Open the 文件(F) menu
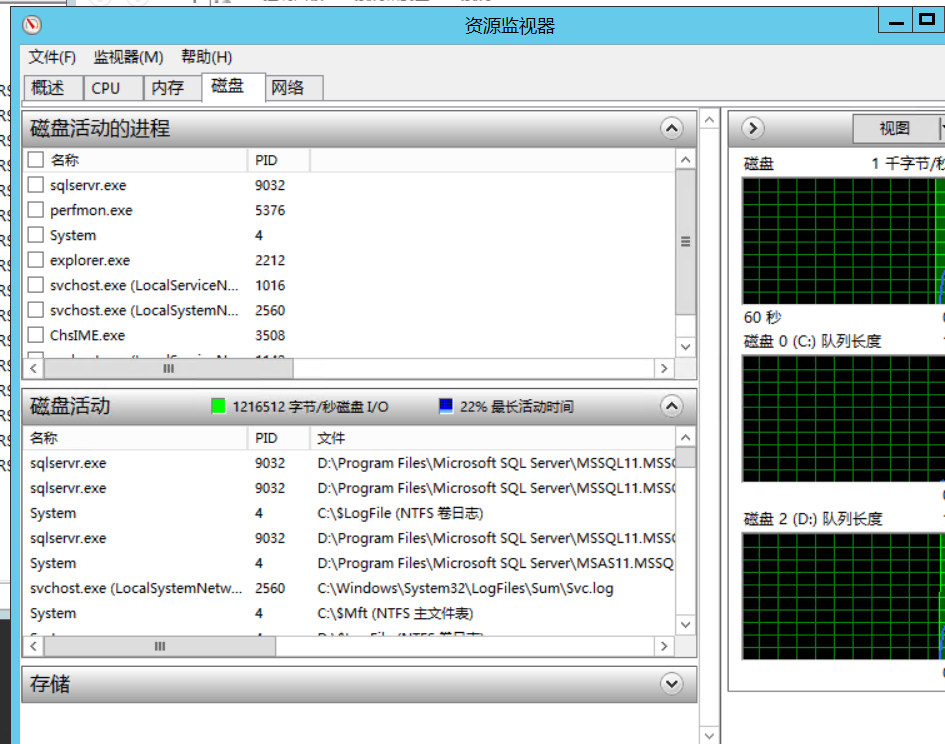 [52, 57]
